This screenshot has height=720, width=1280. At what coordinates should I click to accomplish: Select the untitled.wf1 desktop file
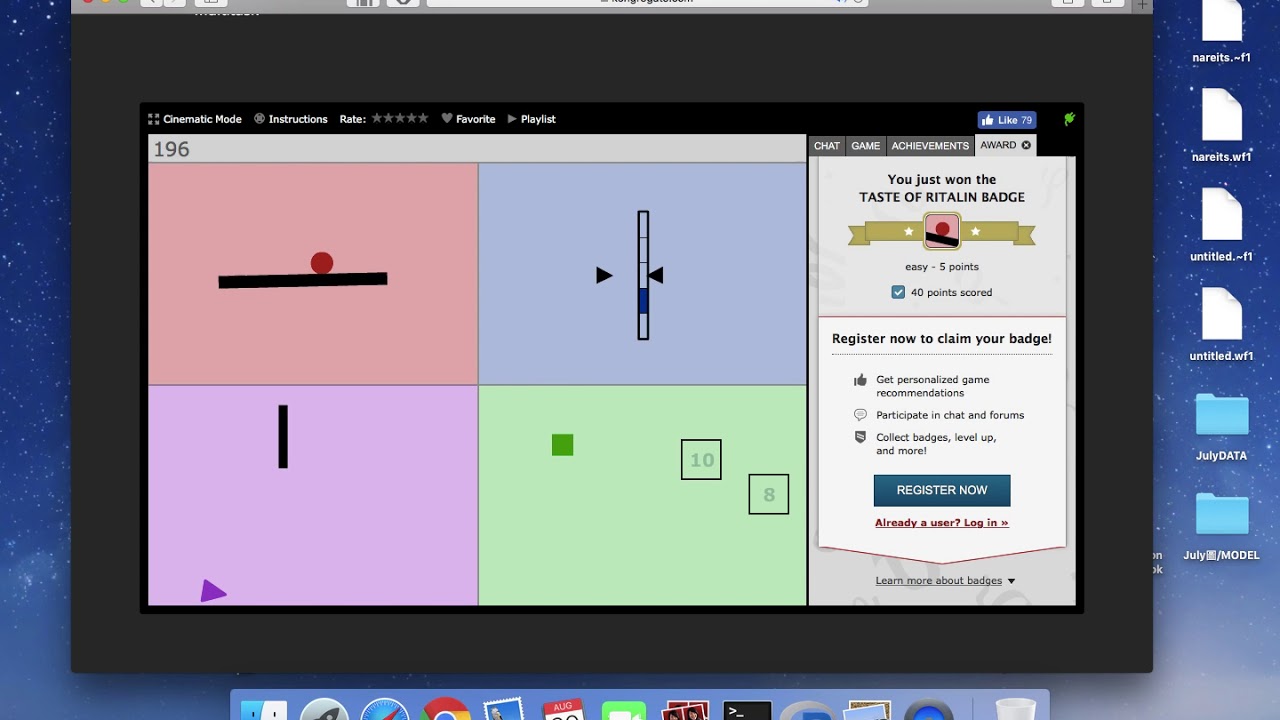click(1221, 325)
